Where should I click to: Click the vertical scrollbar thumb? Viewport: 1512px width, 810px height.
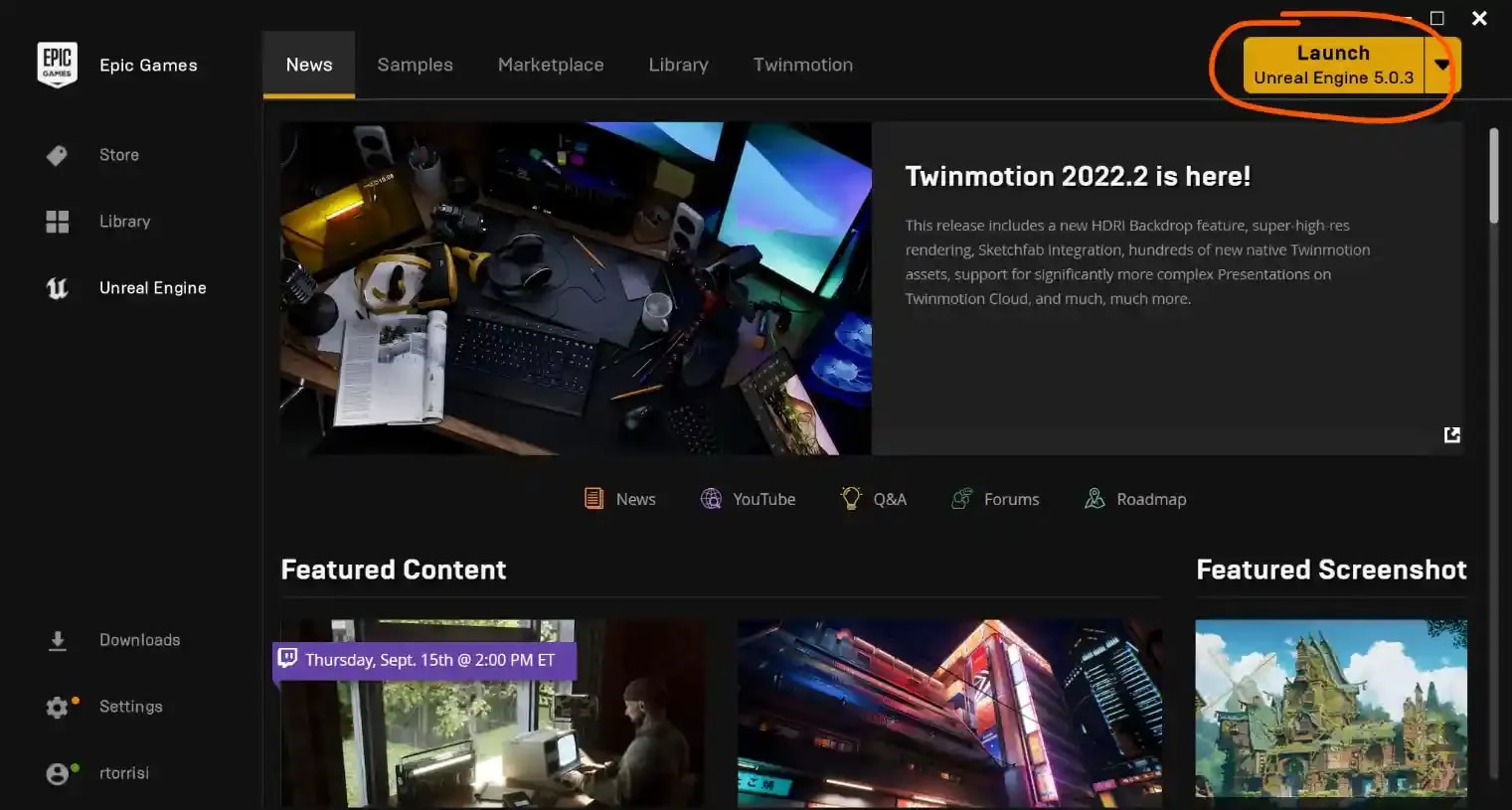1493,176
